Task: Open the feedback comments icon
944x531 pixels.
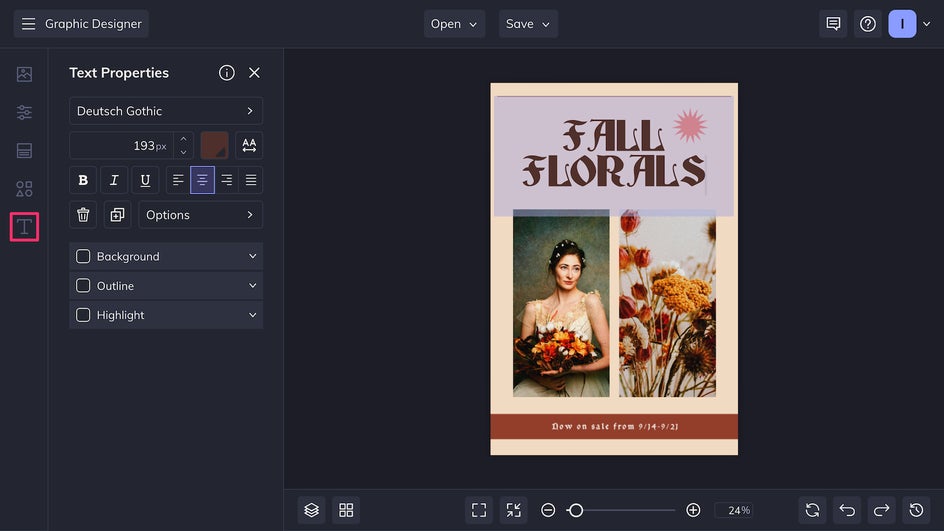Action: [833, 23]
